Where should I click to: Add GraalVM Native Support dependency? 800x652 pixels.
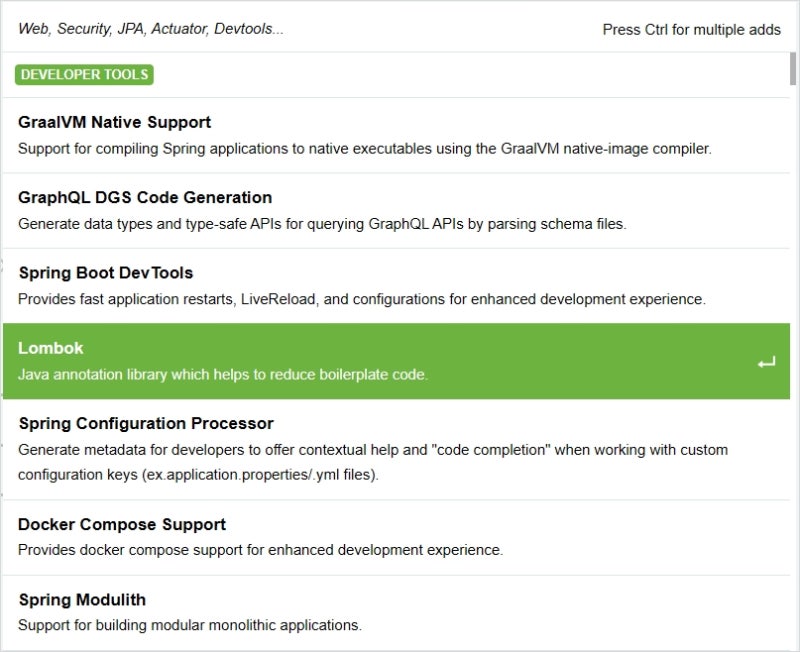coord(396,135)
